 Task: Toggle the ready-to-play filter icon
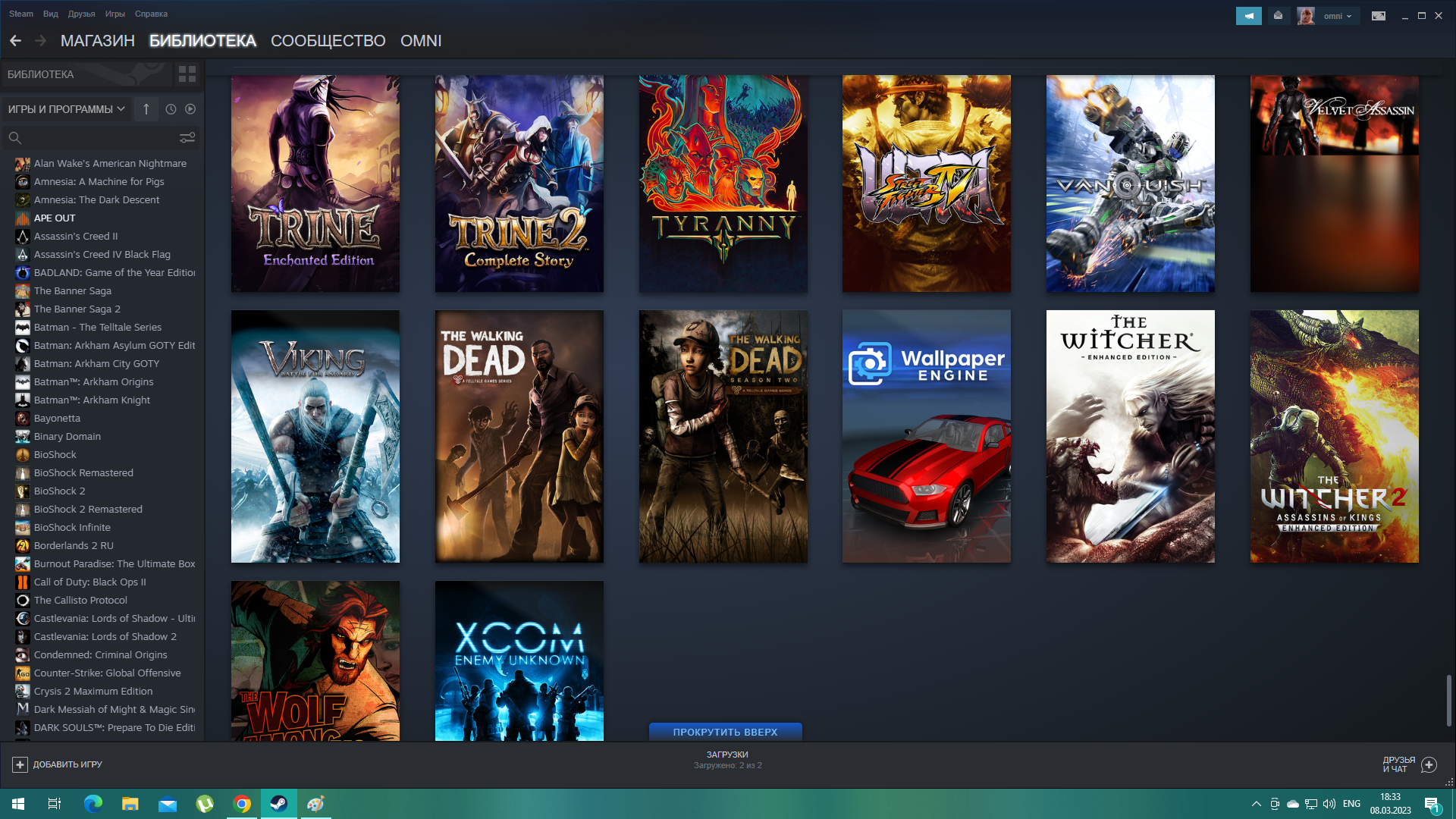190,109
